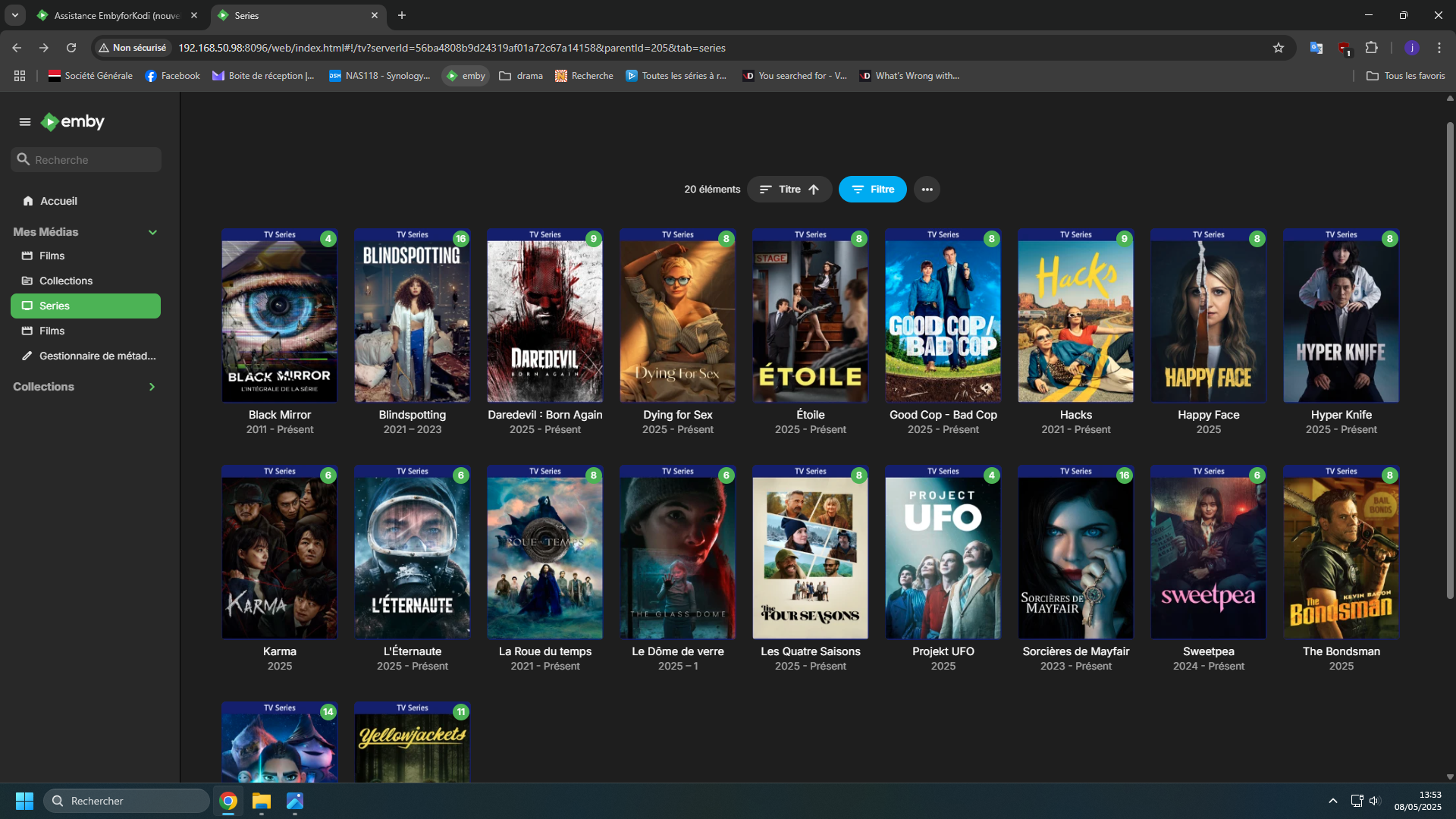Screen dimensions: 1456x819
Task: Go to Accueil in the sidebar
Action: [x=58, y=201]
